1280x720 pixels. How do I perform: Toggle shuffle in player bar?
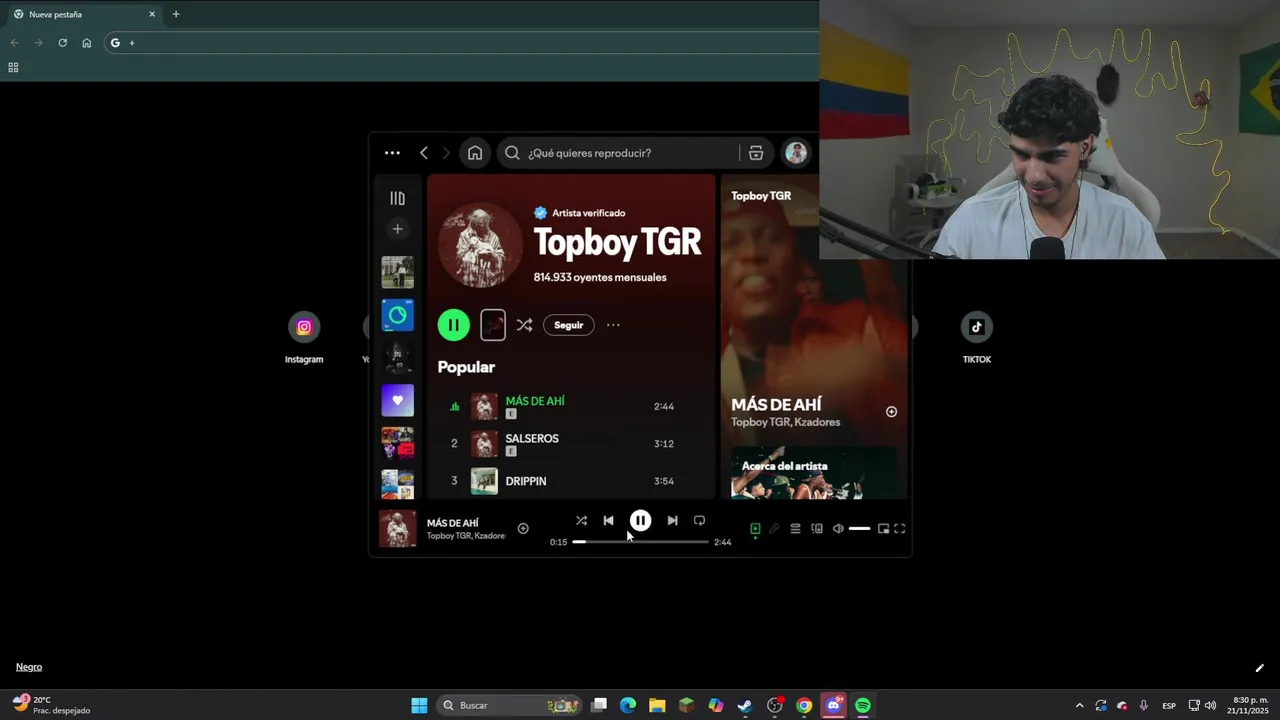point(581,521)
